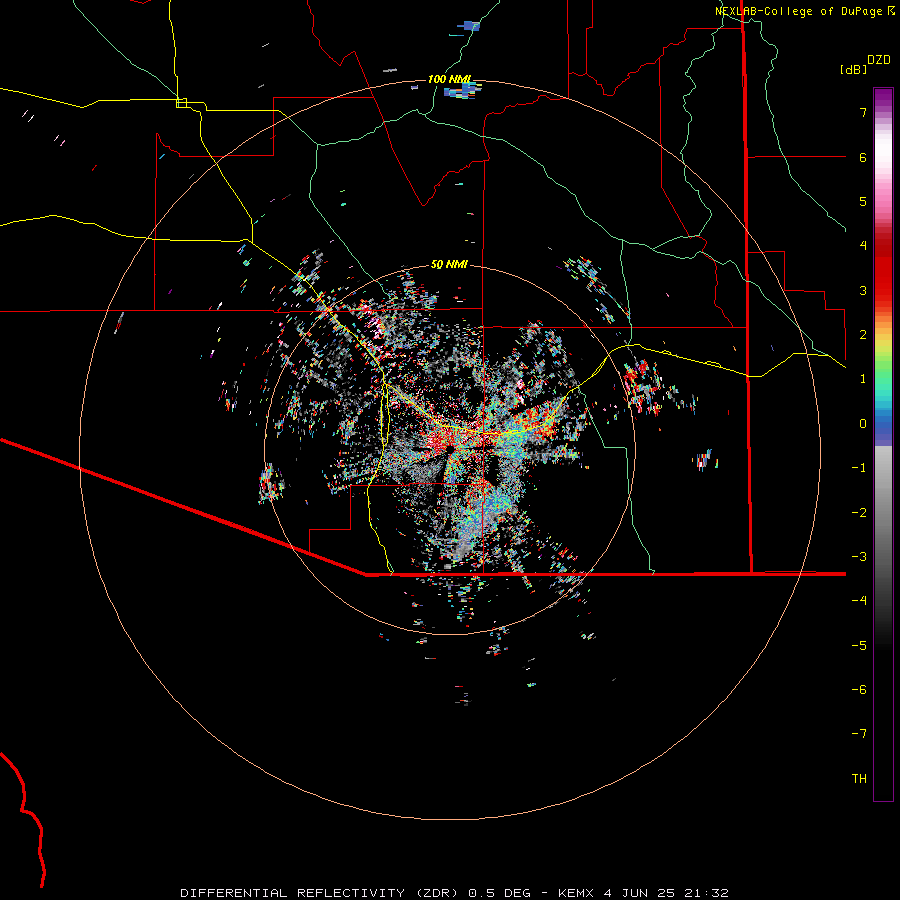Click the -2 scale value
This screenshot has height=900, width=900.
pyautogui.click(x=859, y=513)
